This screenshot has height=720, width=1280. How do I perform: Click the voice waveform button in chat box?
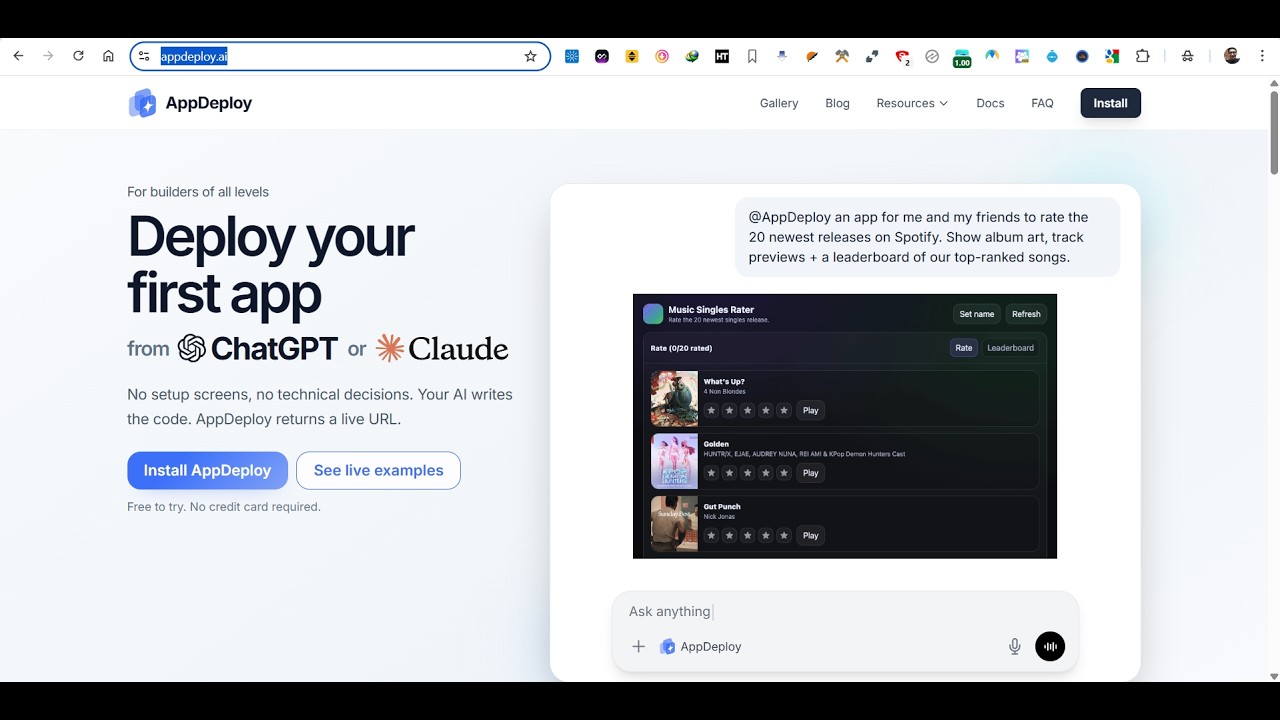1050,646
